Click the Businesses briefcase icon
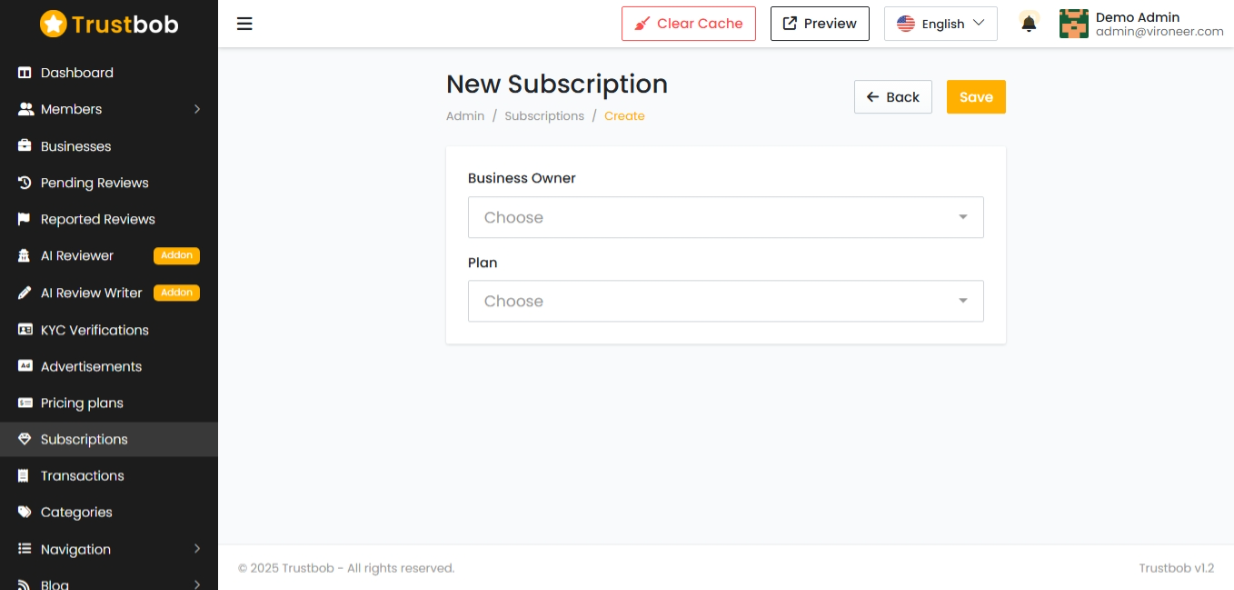Image resolution: width=1234 pixels, height=590 pixels. [25, 146]
